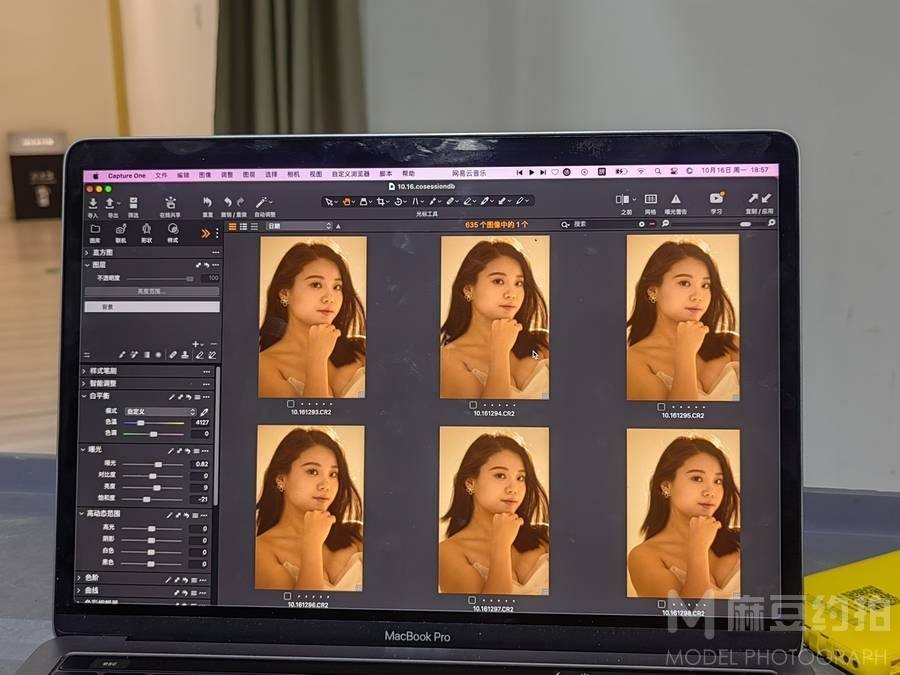Image resolution: width=900 pixels, height=675 pixels.
Task: Select thumbnail 10.161297.CR2
Action: (494, 510)
